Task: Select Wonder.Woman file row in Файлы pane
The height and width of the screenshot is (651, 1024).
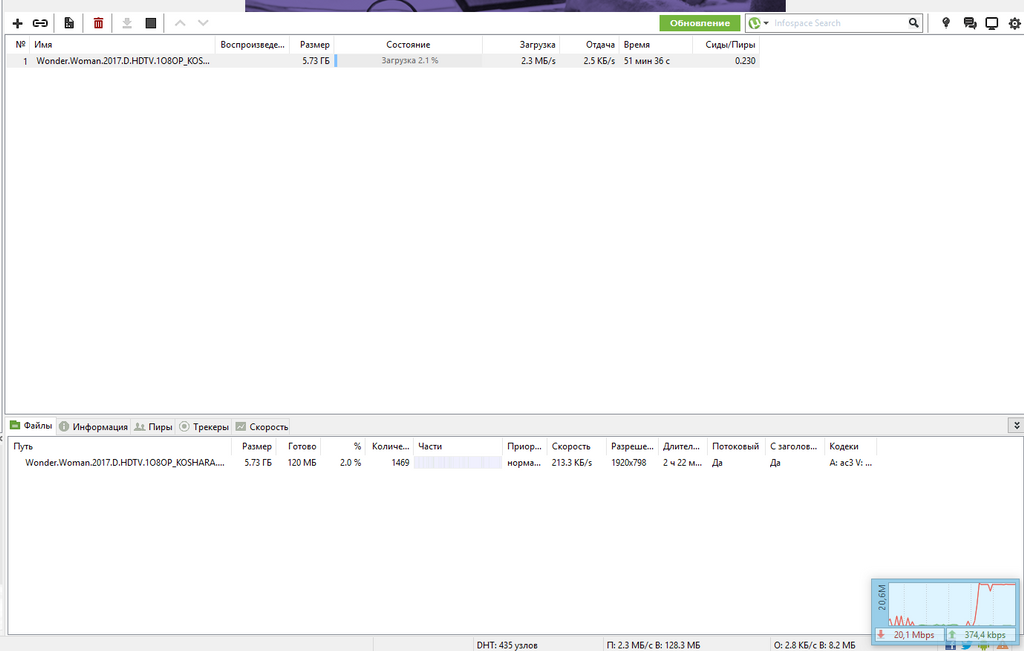Action: pos(443,462)
